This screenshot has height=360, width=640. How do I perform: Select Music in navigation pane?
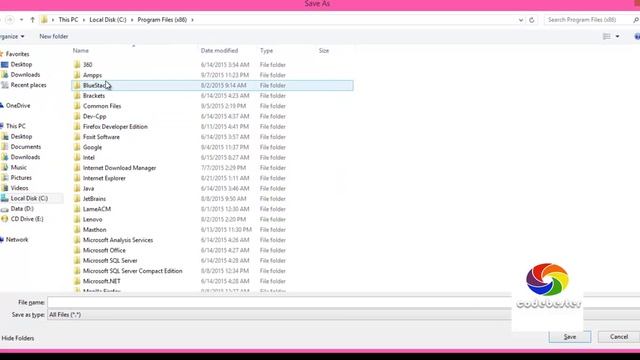18,167
